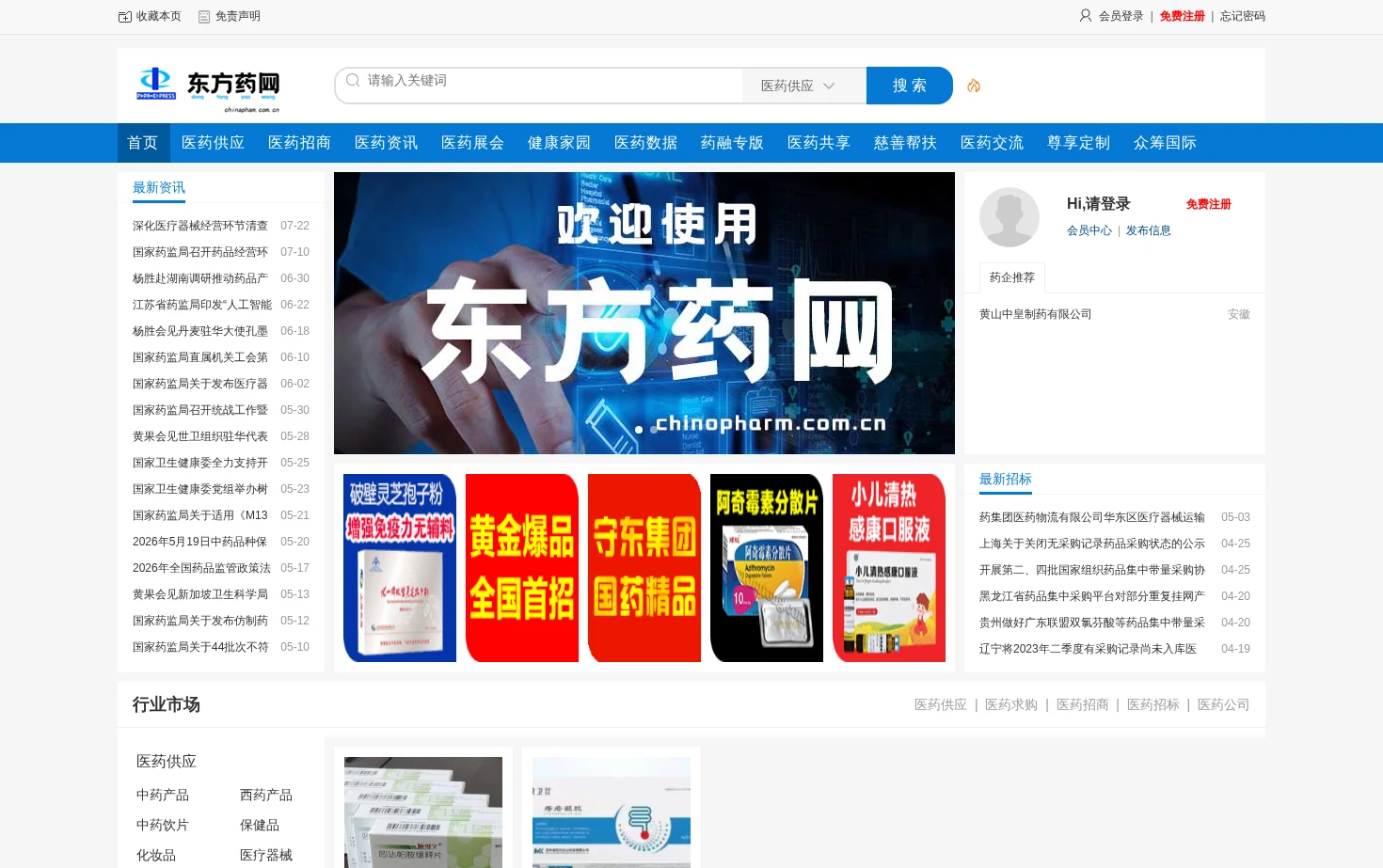The width and height of the screenshot is (1383, 868).
Task: Open 医药公司 in 行业市场 links
Action: click(1224, 705)
